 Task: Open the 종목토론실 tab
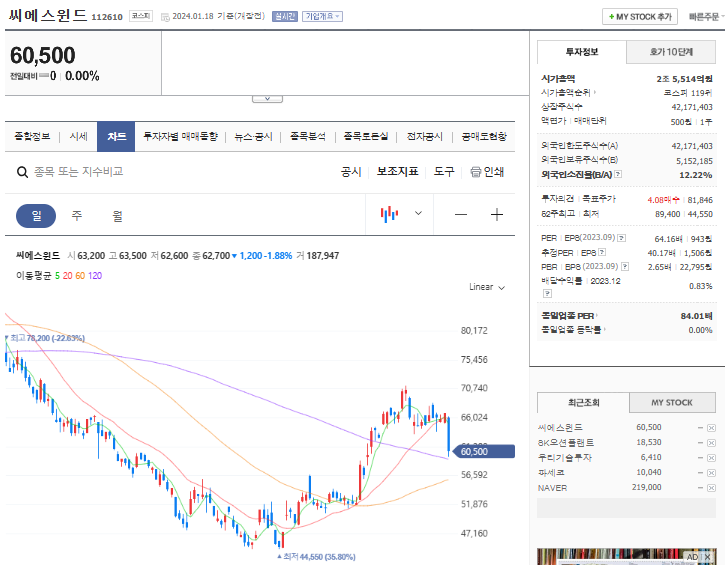tap(366, 136)
